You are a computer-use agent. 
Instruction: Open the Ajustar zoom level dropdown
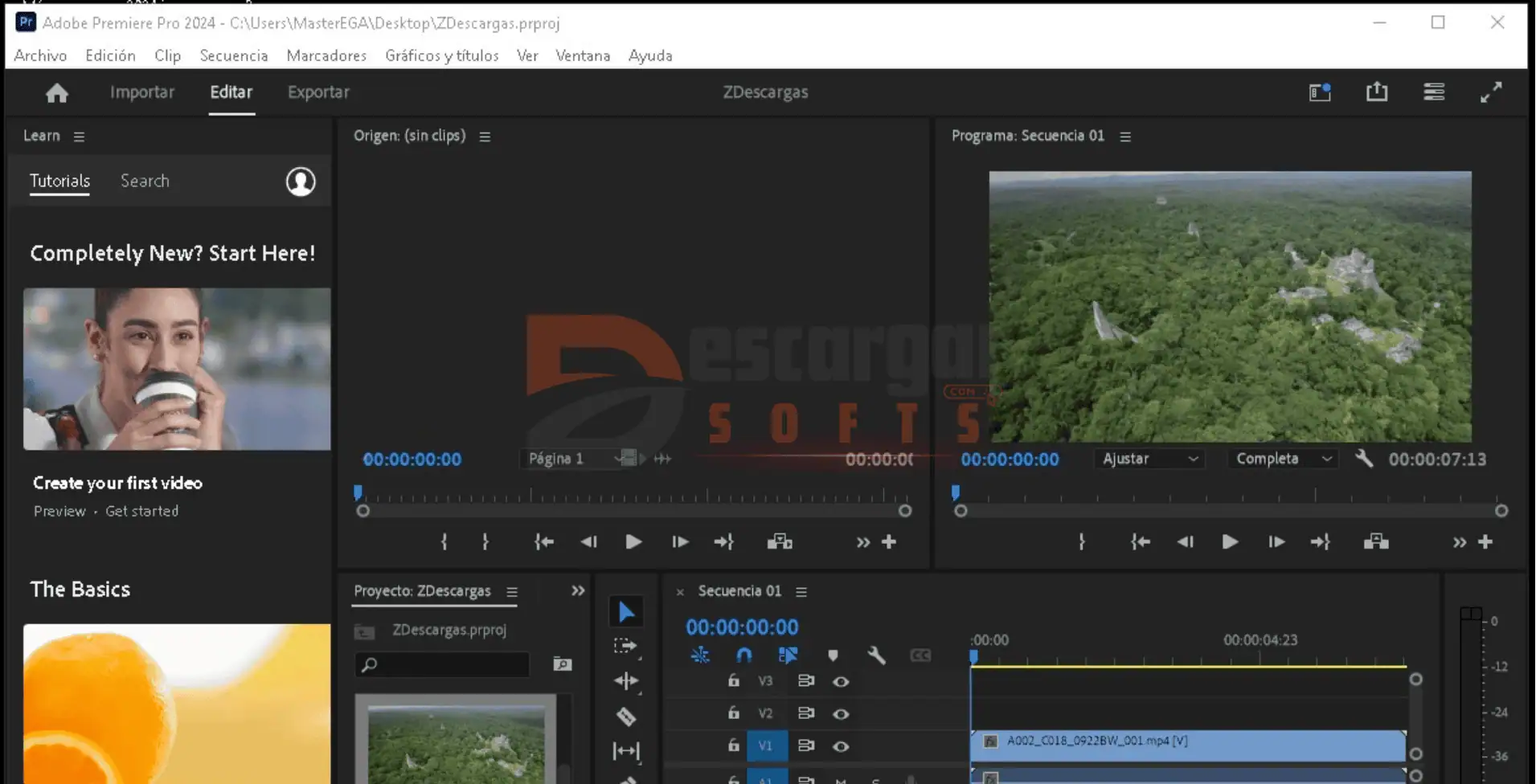(x=1149, y=459)
